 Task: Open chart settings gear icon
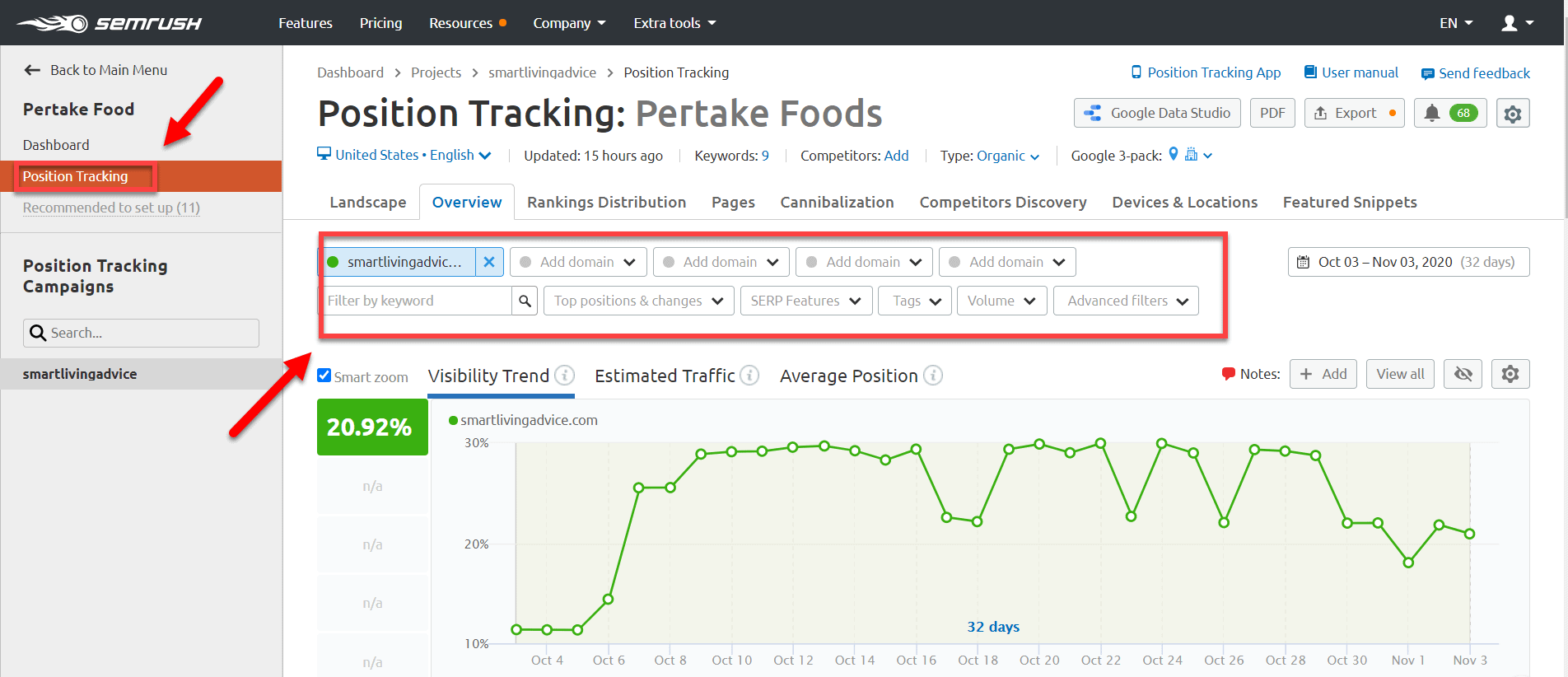tap(1510, 374)
